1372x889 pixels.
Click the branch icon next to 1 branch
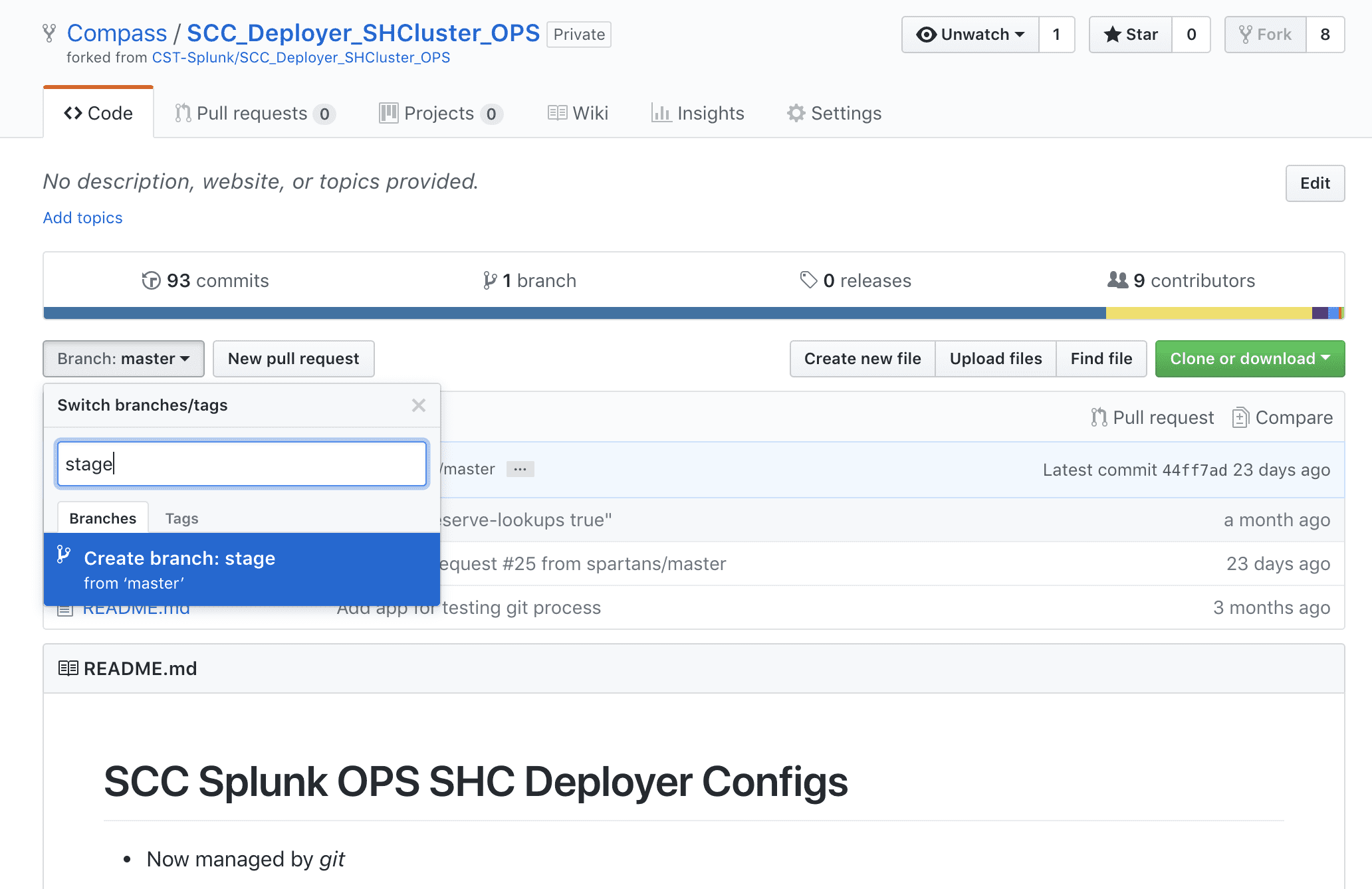tap(490, 280)
